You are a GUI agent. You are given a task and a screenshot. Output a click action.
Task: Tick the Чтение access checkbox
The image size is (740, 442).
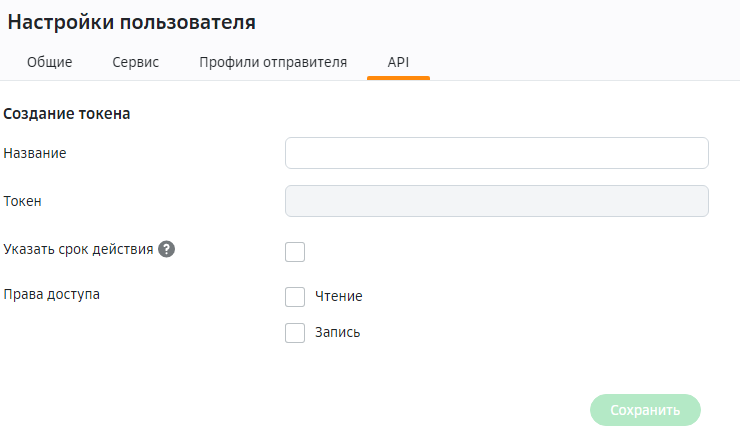tap(295, 297)
